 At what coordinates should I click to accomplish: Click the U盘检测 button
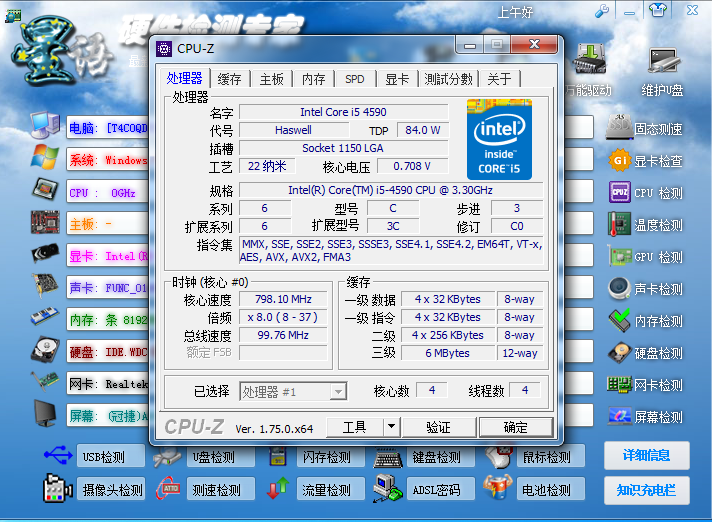tap(221, 456)
